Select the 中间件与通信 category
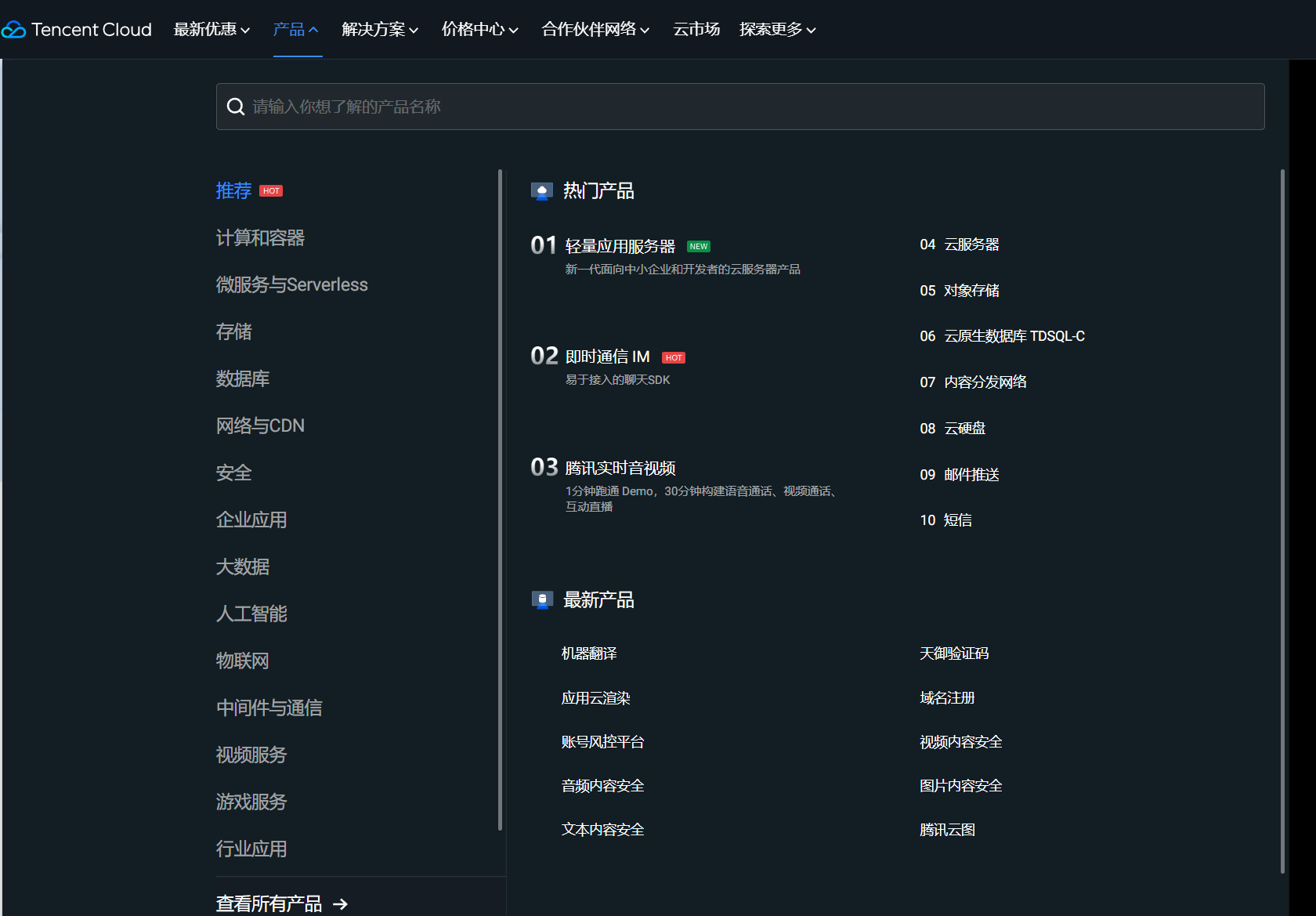Viewport: 1316px width, 916px height. pos(269,708)
